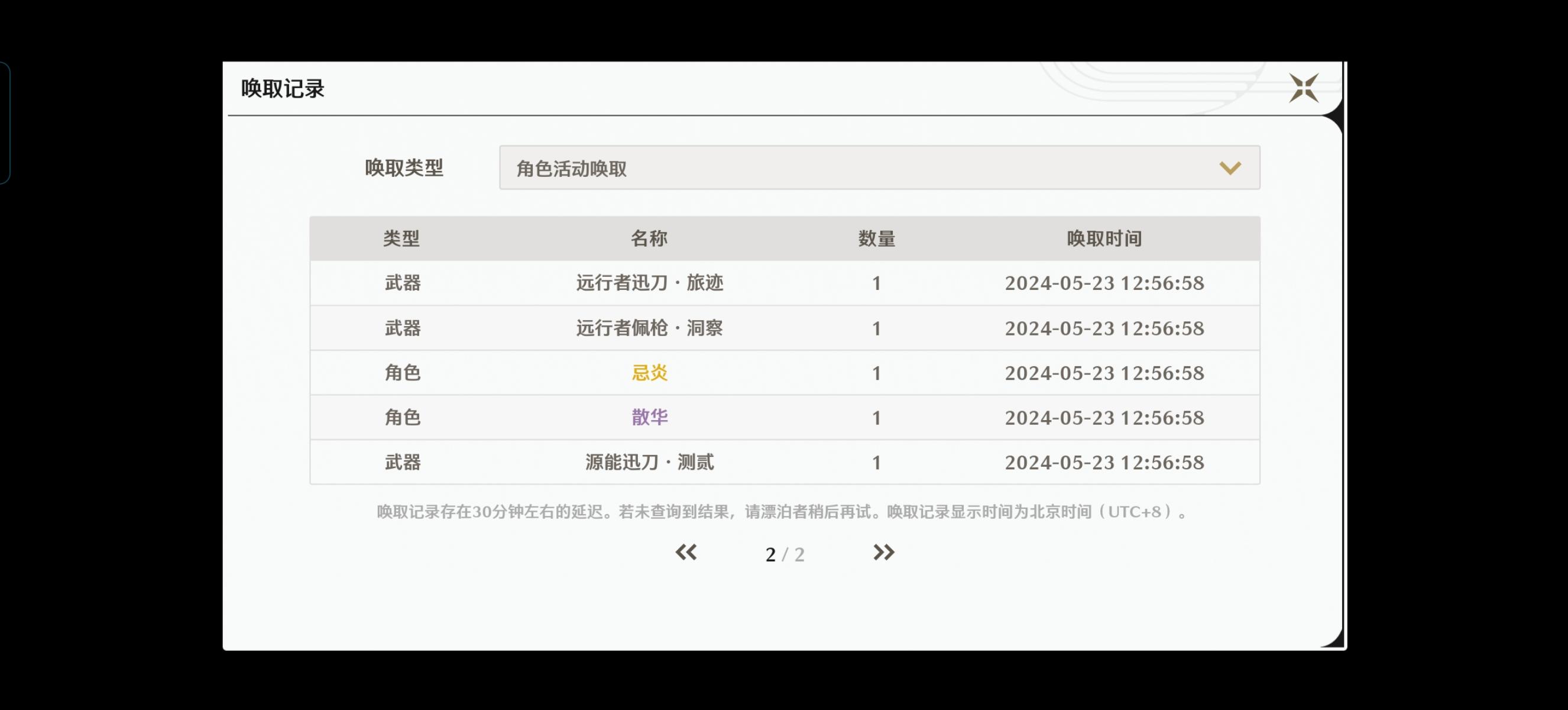
Task: Click the quantity 1 in the 散华 row
Action: tap(876, 418)
